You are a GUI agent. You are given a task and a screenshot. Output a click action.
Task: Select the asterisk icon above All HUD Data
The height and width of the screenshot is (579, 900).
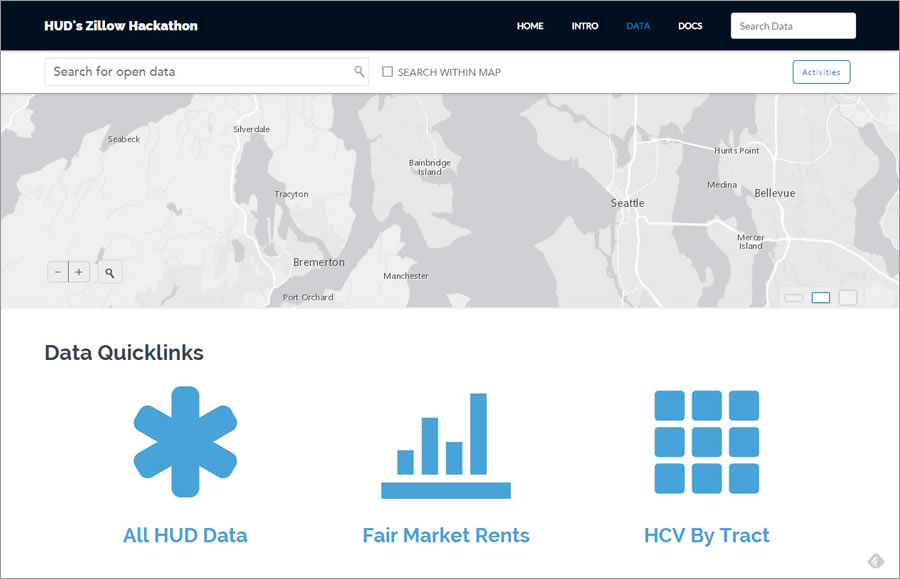pyautogui.click(x=184, y=440)
